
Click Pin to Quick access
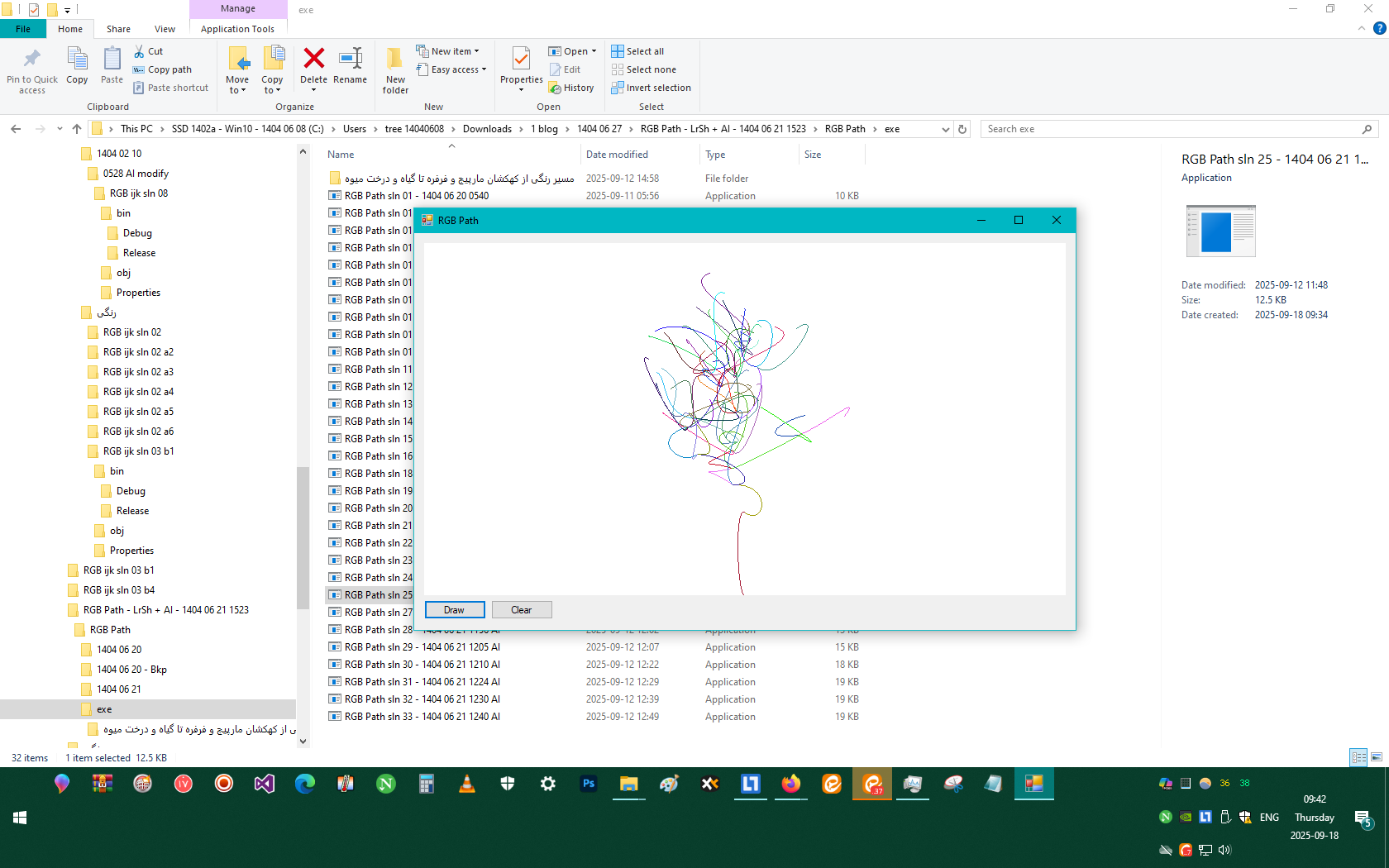point(32,69)
